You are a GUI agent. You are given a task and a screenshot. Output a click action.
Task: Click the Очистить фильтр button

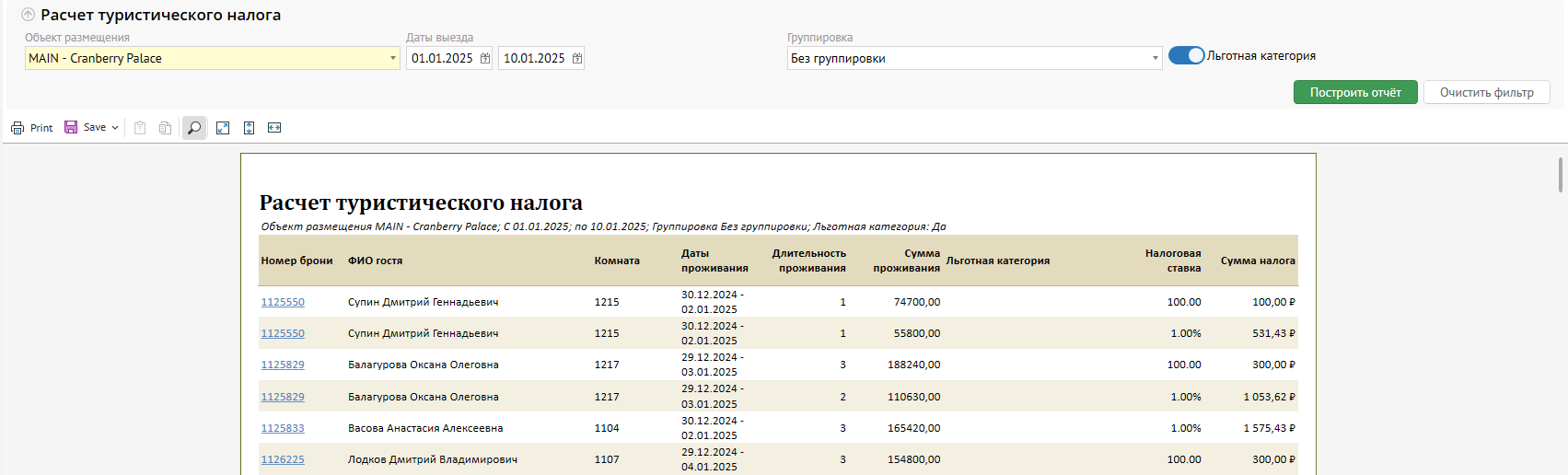coord(1486,92)
